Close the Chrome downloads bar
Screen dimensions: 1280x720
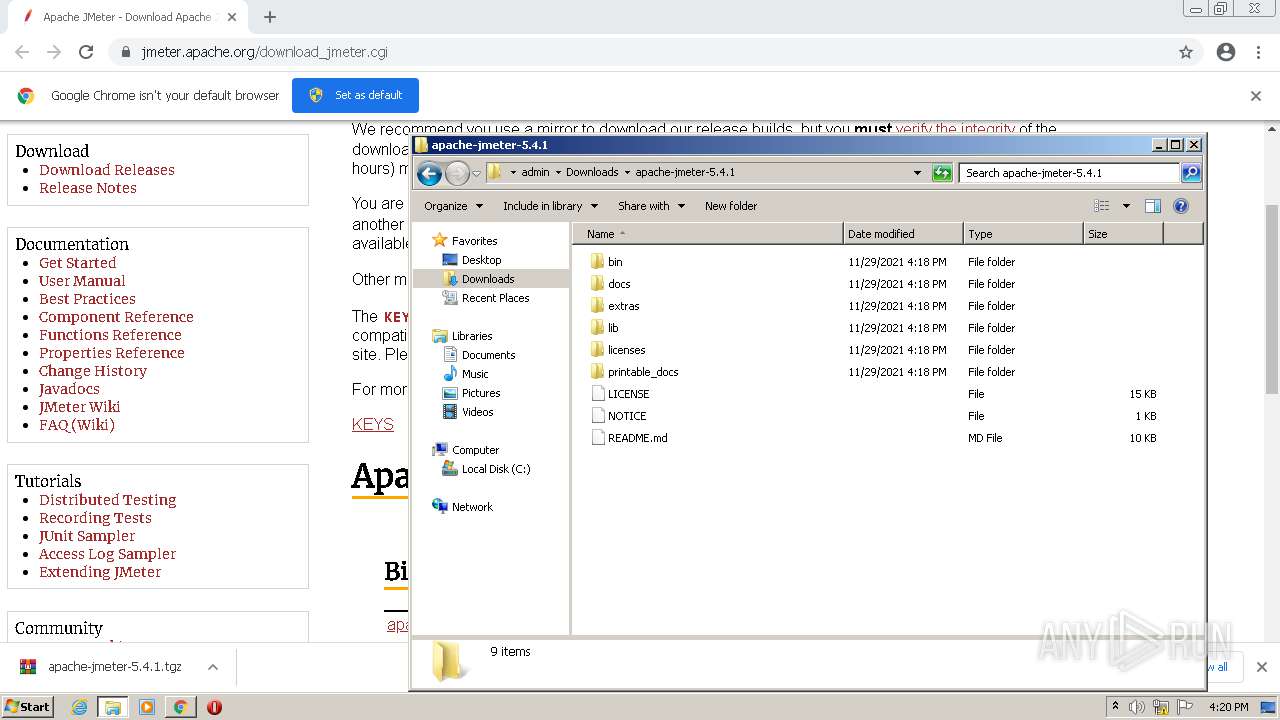[1261, 667]
